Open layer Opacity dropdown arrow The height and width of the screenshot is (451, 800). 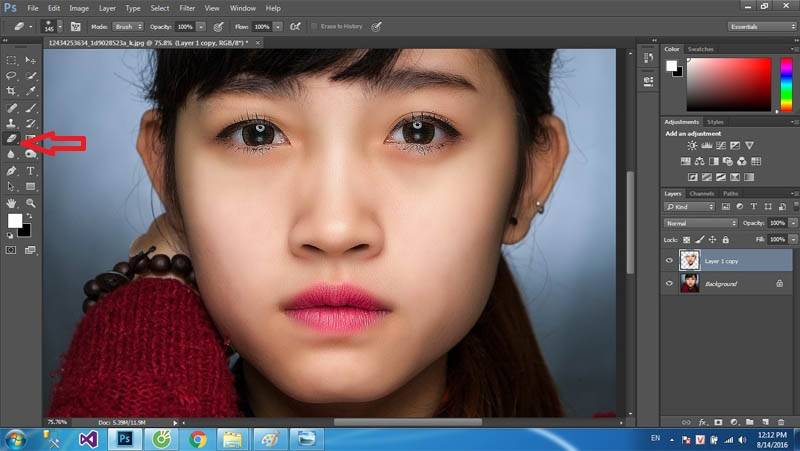[x=792, y=223]
